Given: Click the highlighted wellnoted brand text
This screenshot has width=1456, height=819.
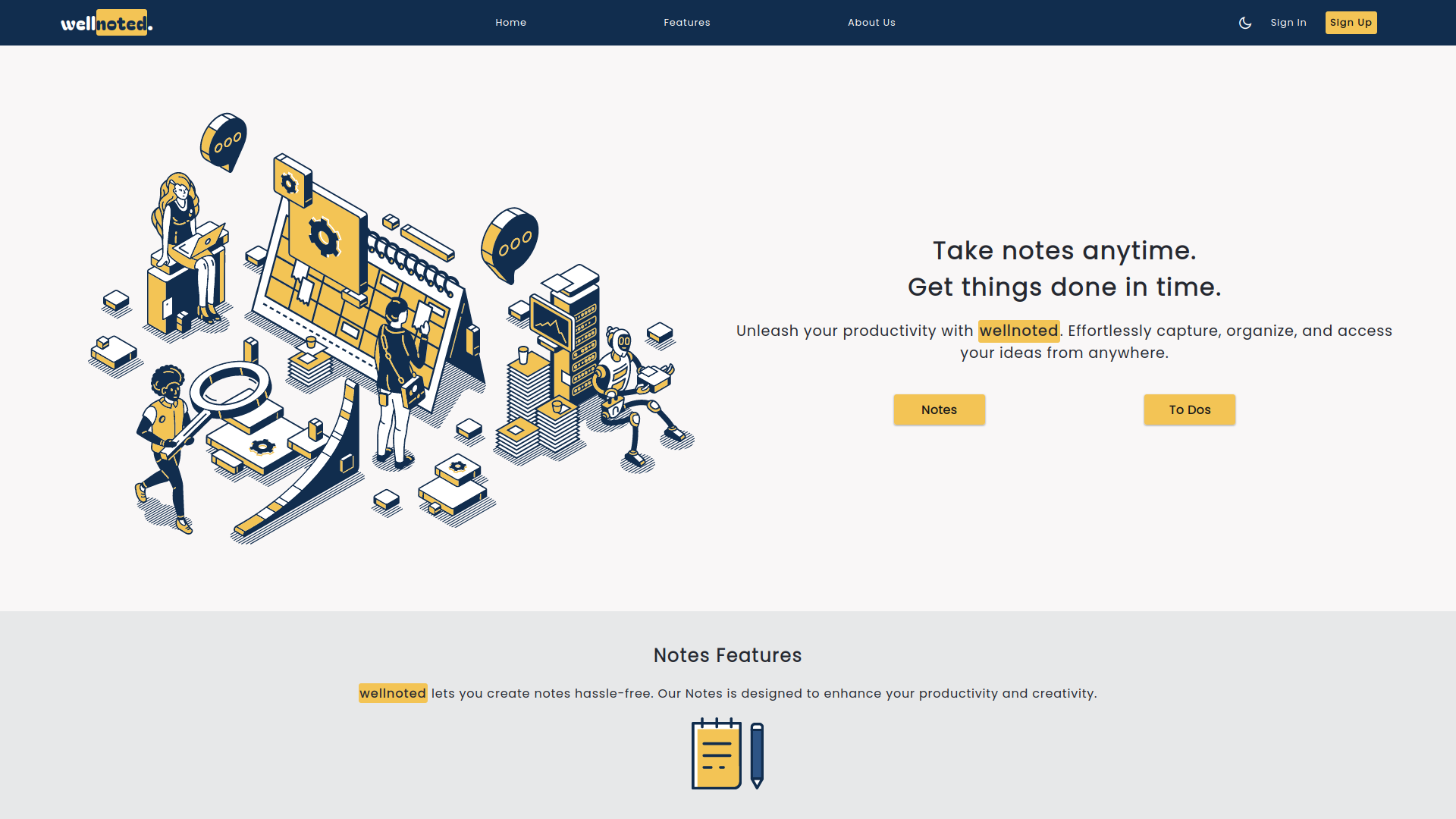Looking at the screenshot, I should point(1019,330).
